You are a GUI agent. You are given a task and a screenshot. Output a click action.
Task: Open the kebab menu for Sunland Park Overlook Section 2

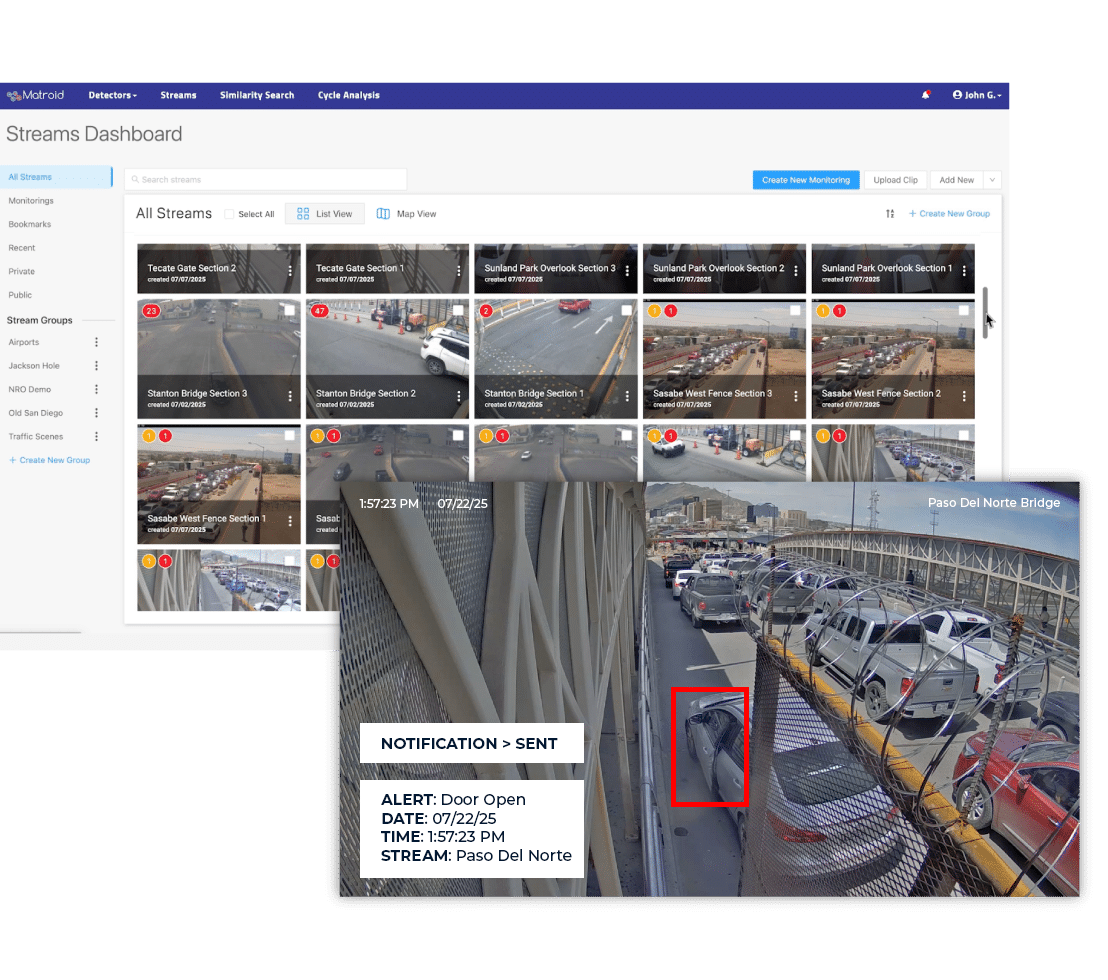tap(796, 271)
